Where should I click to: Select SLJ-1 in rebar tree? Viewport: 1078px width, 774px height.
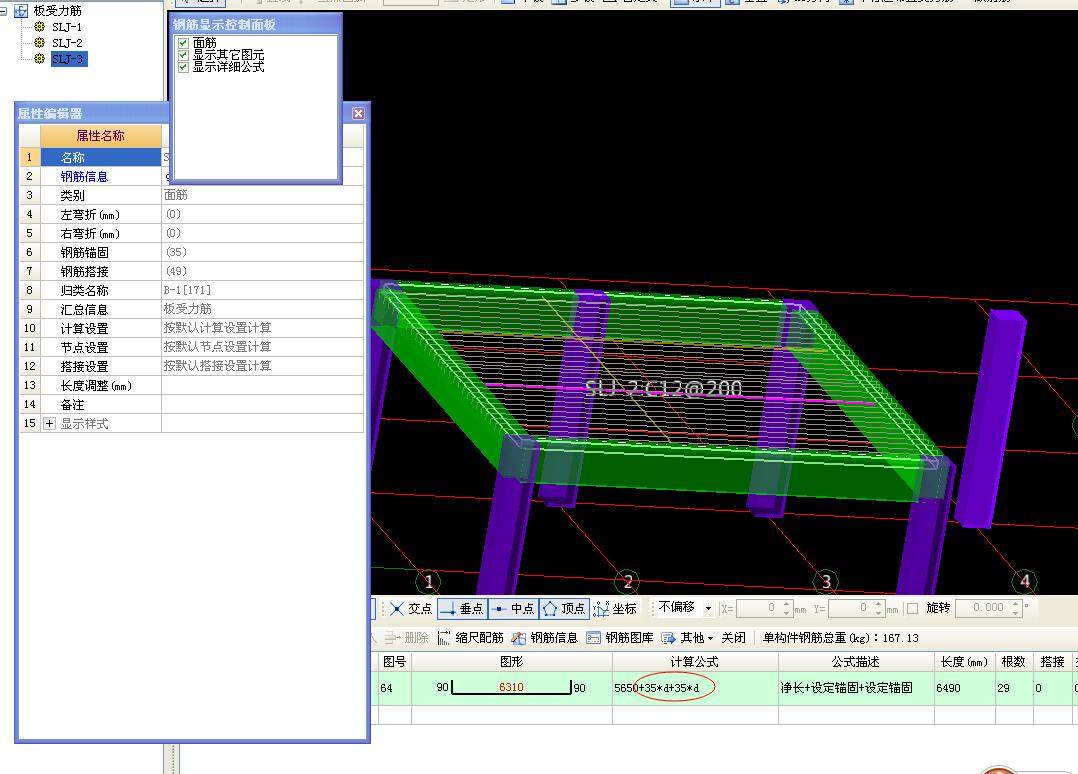67,27
